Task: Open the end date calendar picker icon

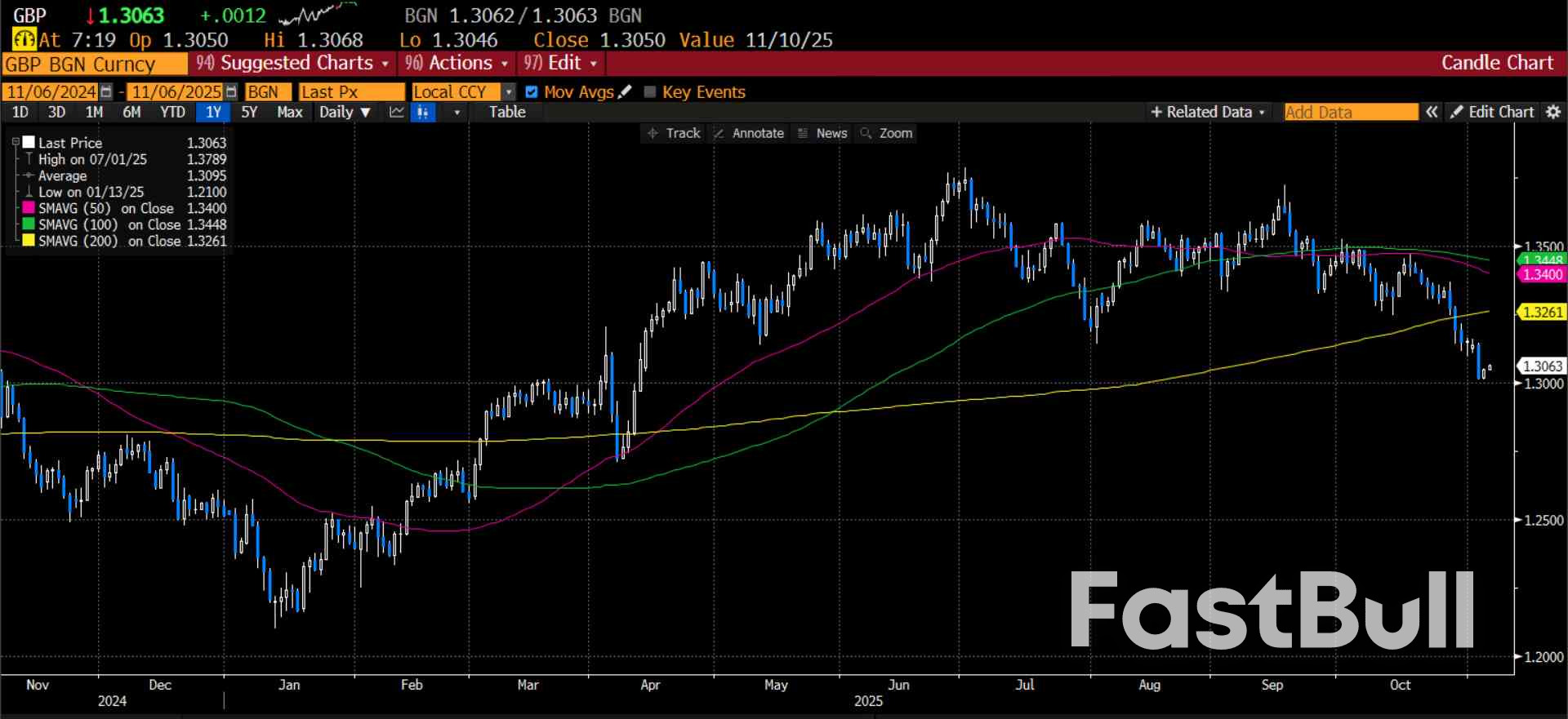Action: [x=231, y=92]
